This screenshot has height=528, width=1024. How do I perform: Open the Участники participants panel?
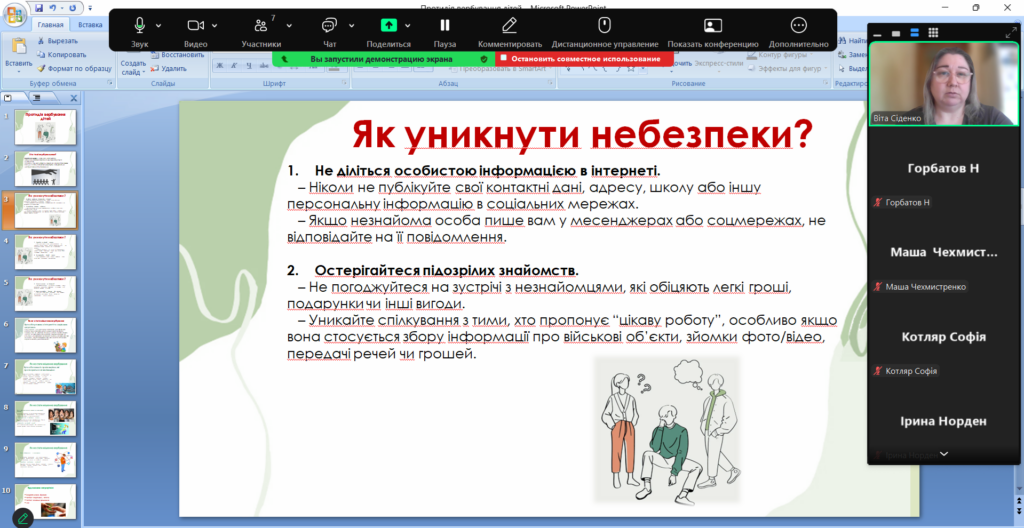[261, 25]
